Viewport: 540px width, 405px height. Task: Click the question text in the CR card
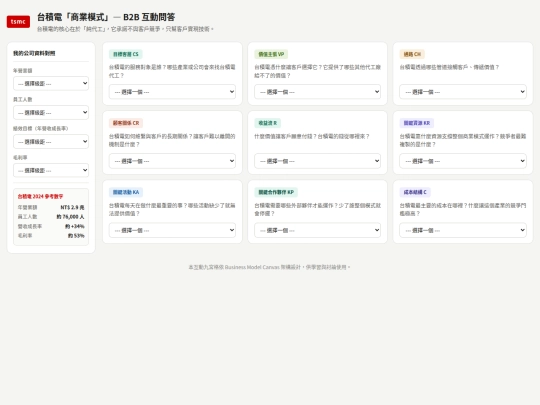172,141
